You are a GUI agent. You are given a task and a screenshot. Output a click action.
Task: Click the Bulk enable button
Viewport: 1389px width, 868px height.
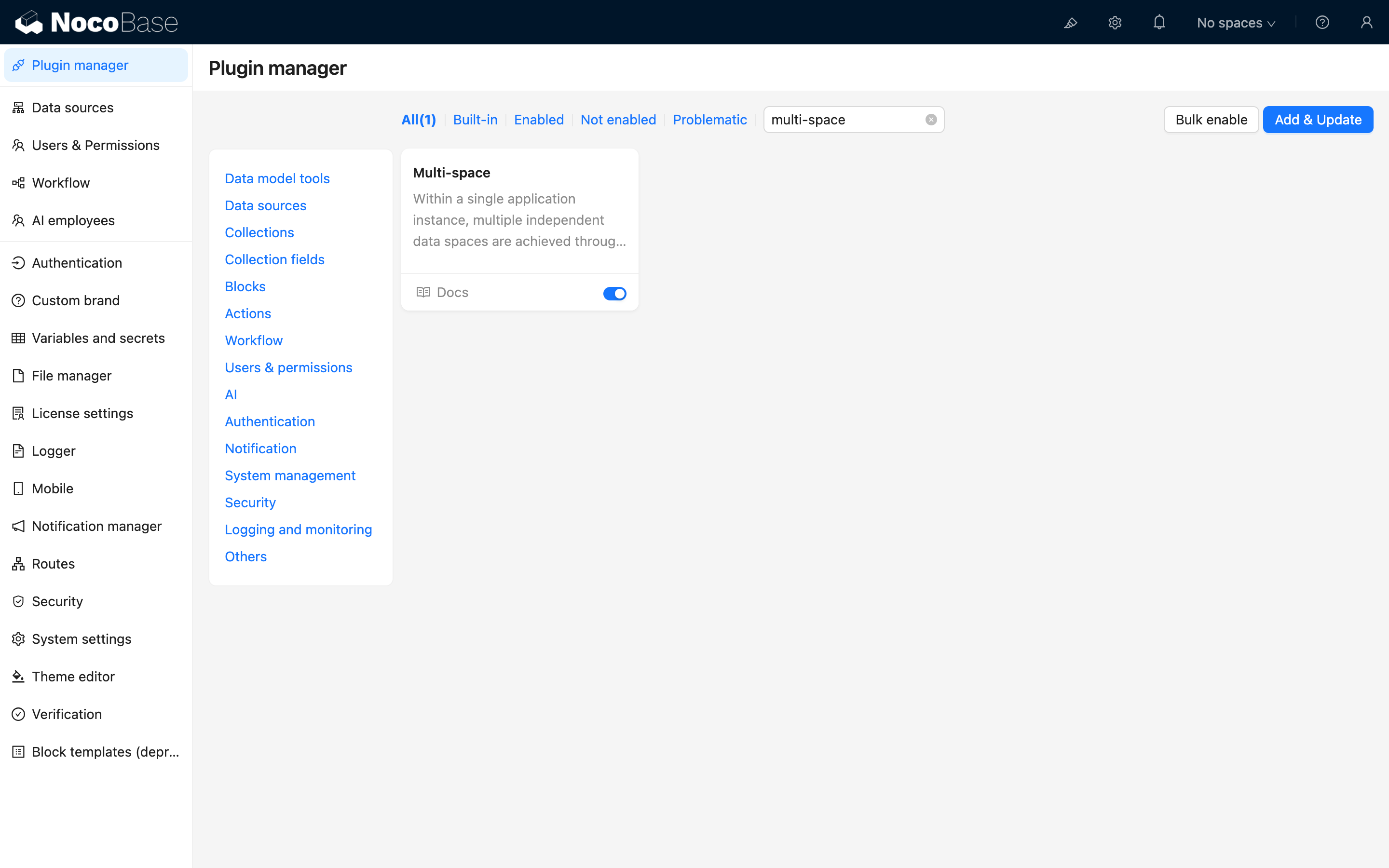1211,120
